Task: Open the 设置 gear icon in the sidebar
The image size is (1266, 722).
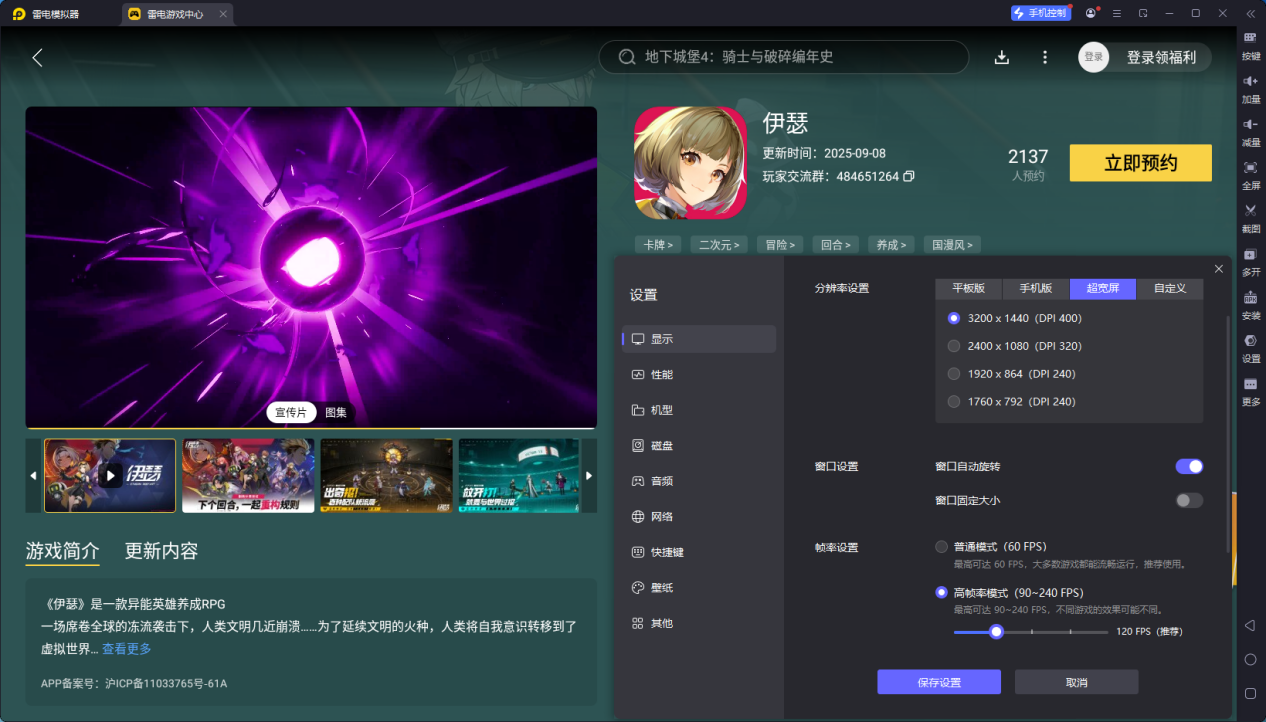Action: (1250, 346)
